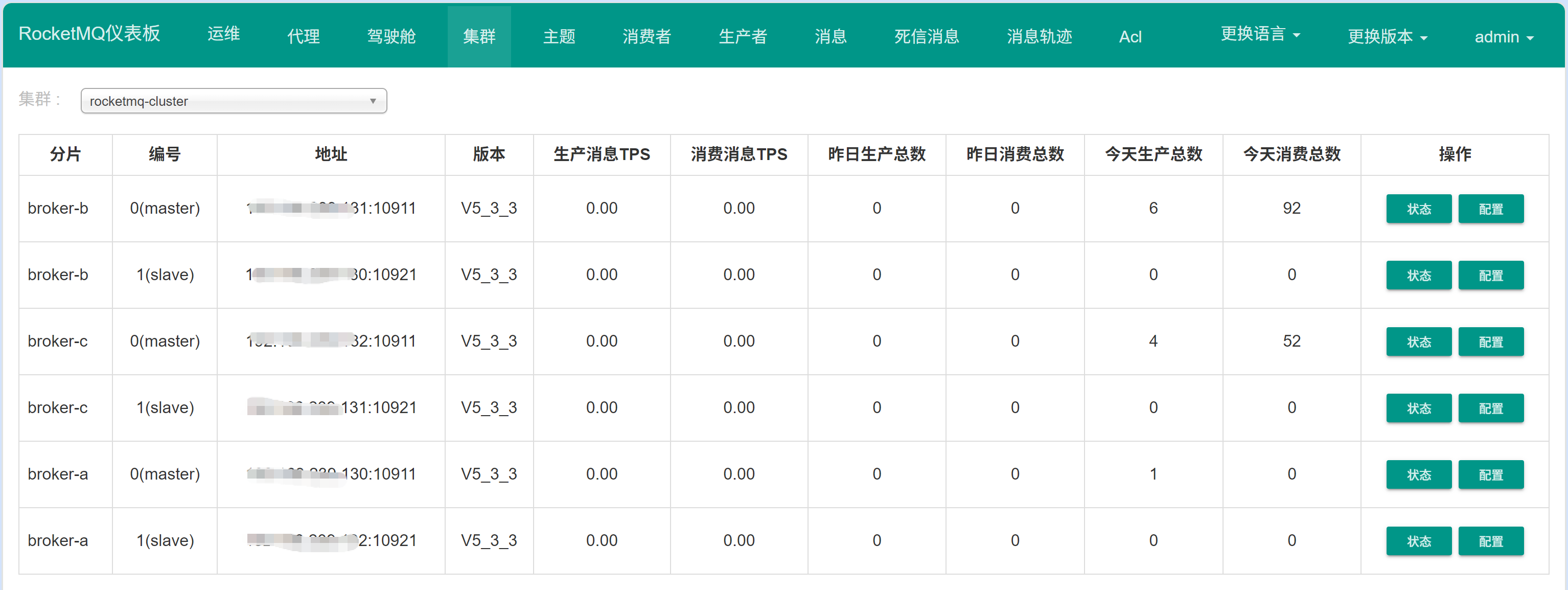
Task: Click the RocketMQ仪表板 brand link
Action: point(89,34)
